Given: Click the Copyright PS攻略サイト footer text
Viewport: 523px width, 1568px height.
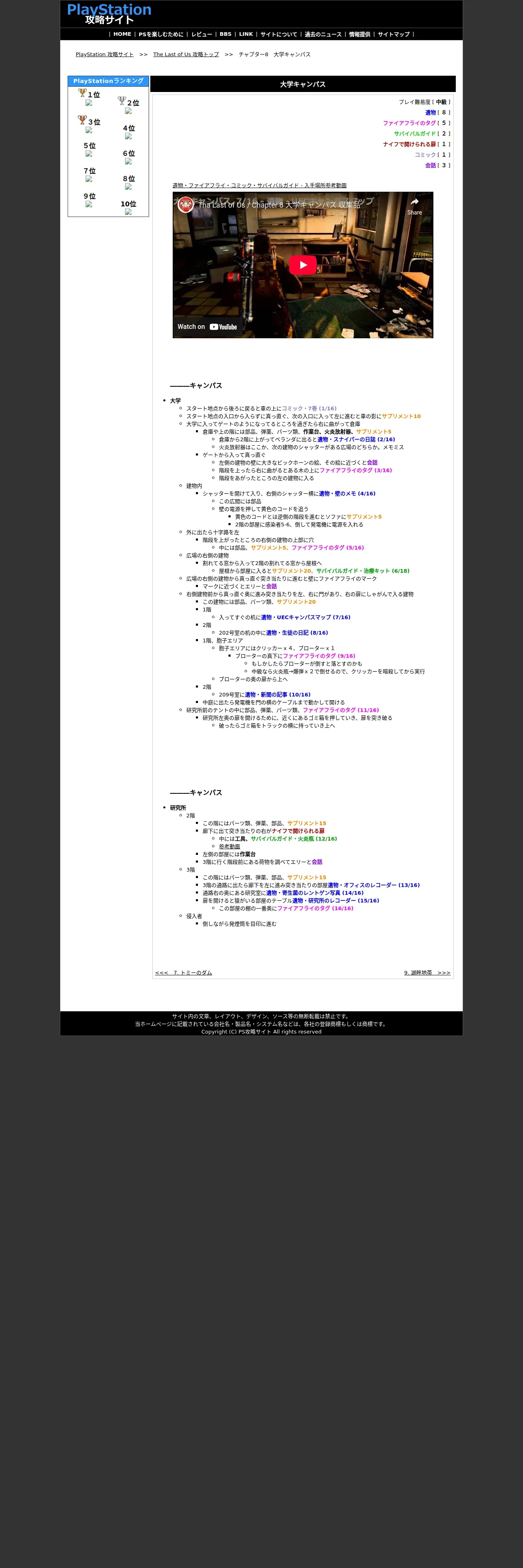Looking at the screenshot, I should tap(261, 1032).
